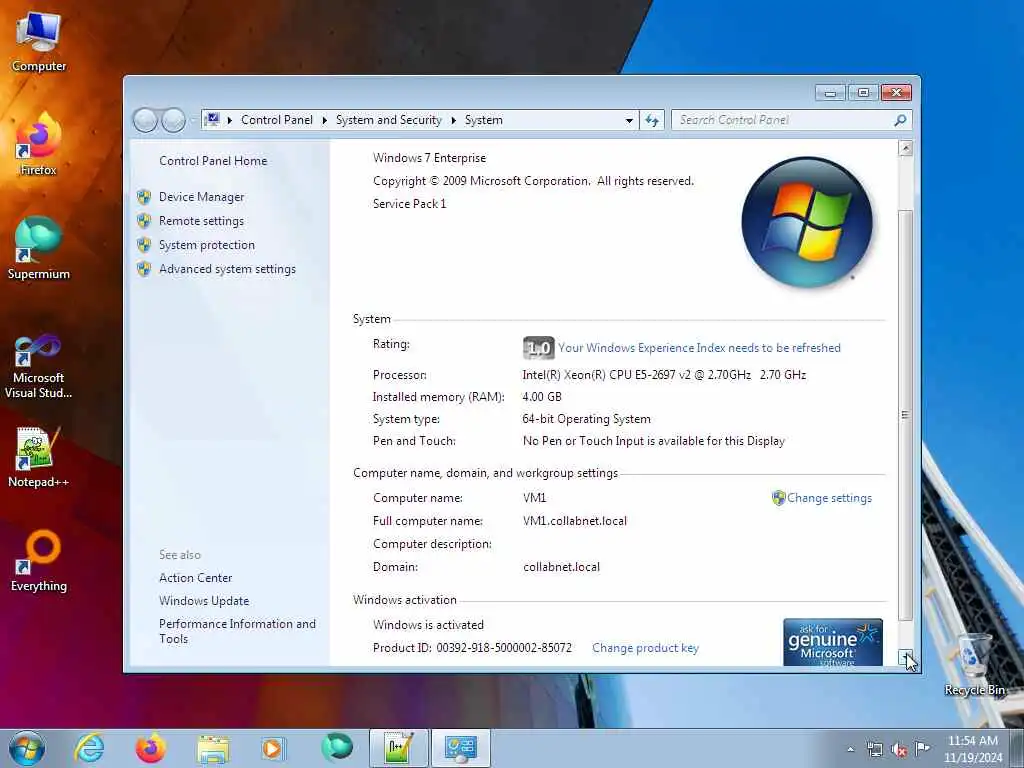Click System and Security breadcrumb
The image size is (1024, 768).
coord(389,120)
